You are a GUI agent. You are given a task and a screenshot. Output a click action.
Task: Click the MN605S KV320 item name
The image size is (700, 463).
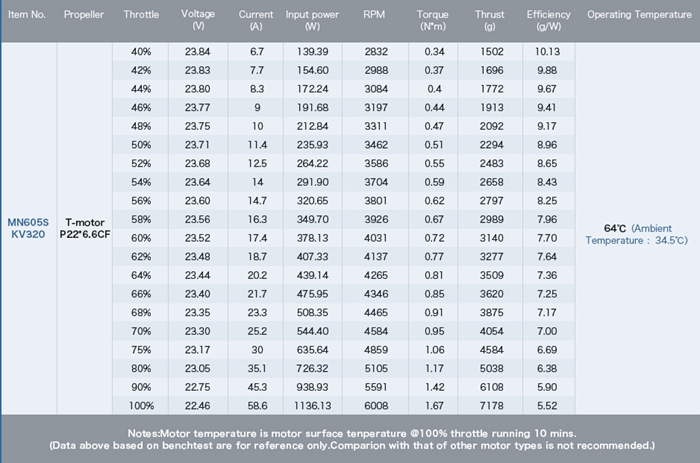point(26,226)
